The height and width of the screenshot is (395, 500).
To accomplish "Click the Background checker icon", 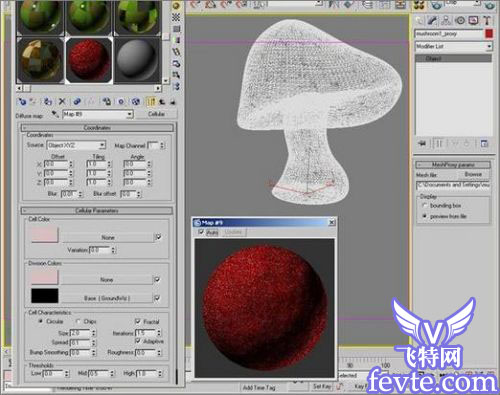I will click(176, 17).
